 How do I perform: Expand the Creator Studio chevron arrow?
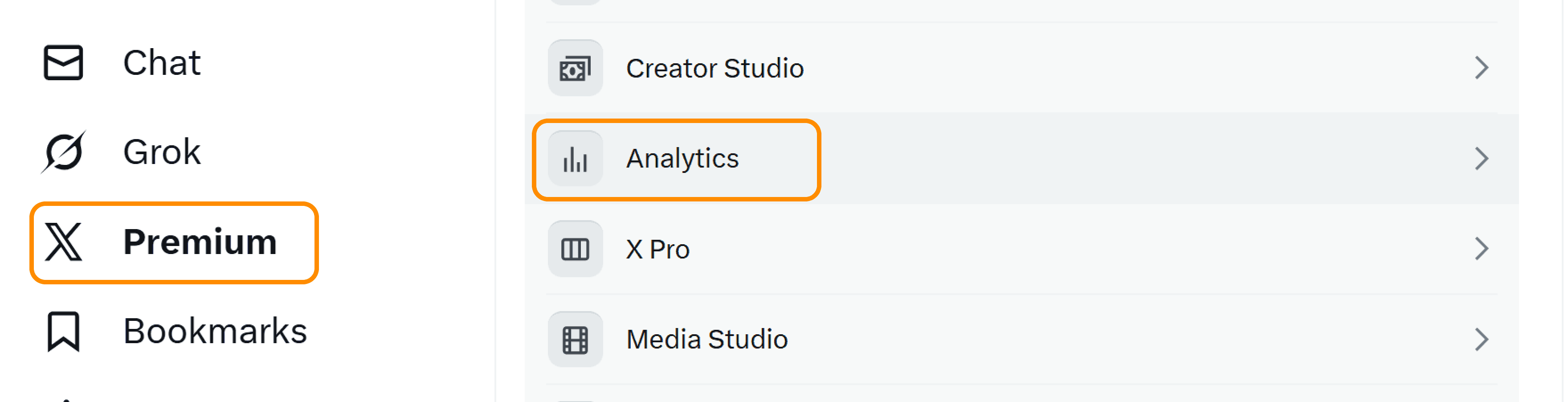click(1481, 68)
